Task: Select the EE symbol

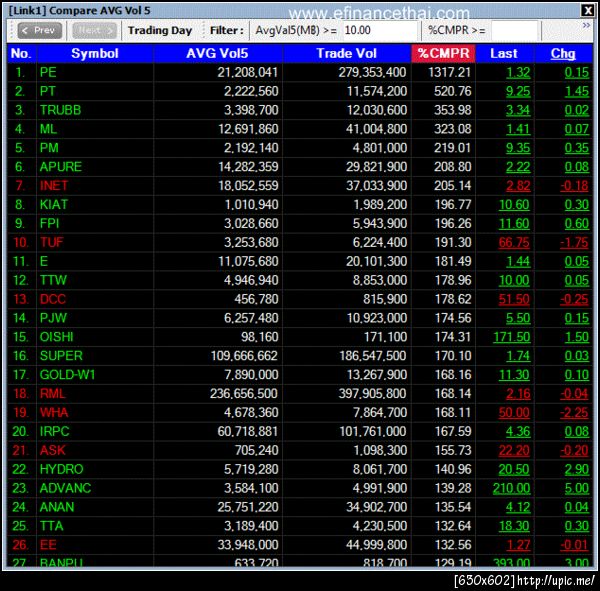Action: click(x=48, y=545)
